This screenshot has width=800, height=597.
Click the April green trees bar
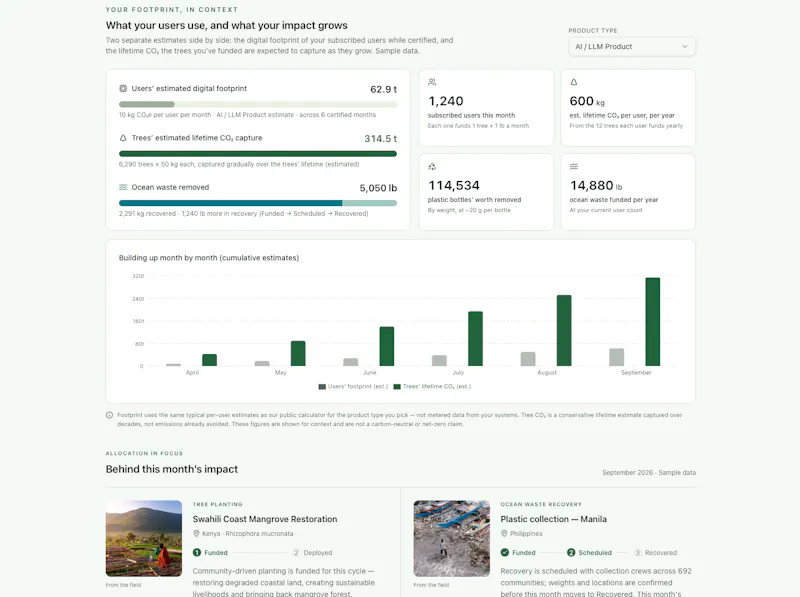tap(209, 360)
